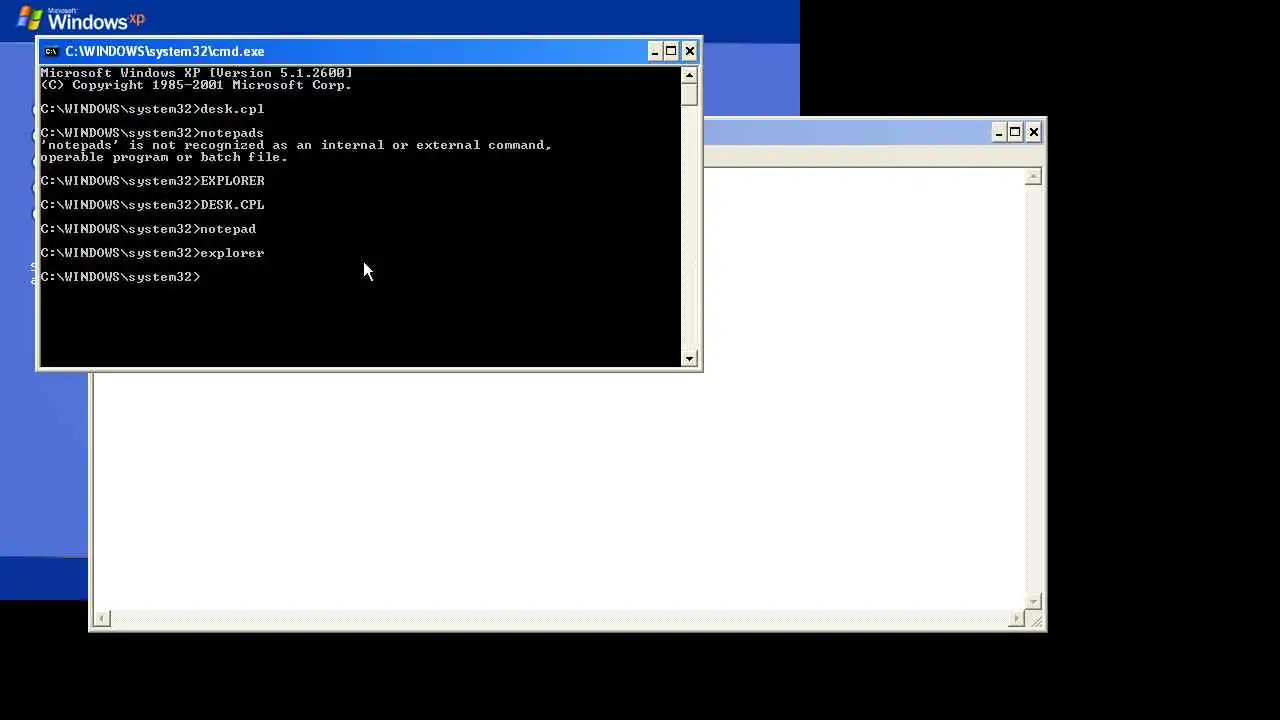Click Notepad vertical scrollbar down arrow
The width and height of the screenshot is (1280, 720).
click(1034, 601)
